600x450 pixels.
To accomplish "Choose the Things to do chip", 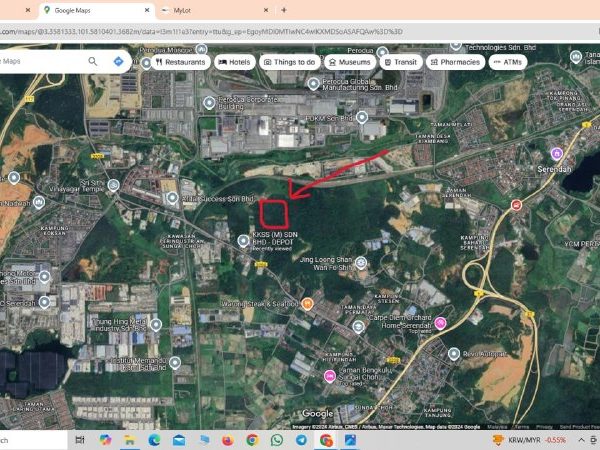I will point(290,62).
